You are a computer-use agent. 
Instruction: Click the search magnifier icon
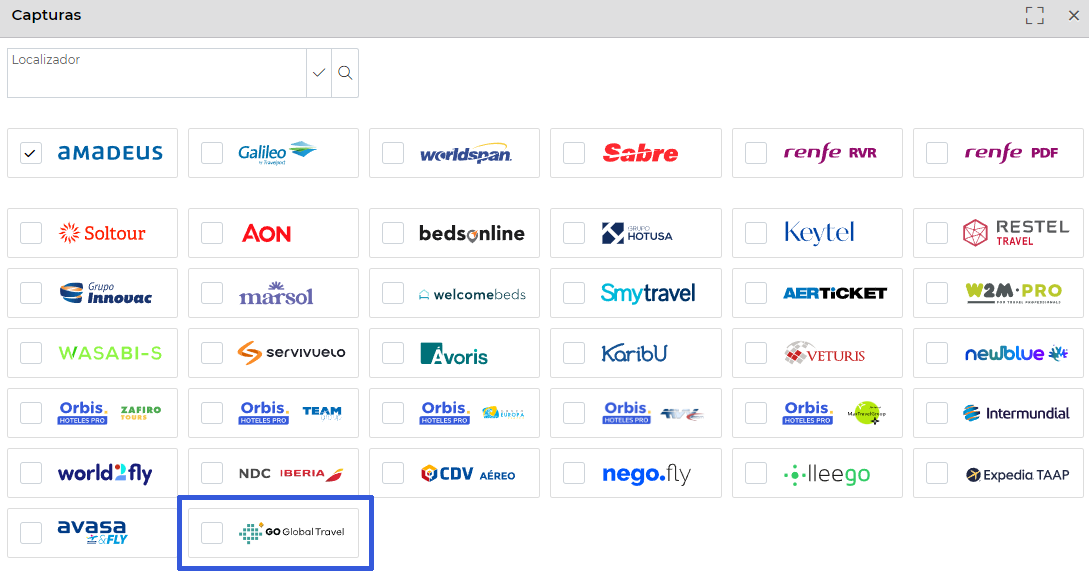click(345, 73)
